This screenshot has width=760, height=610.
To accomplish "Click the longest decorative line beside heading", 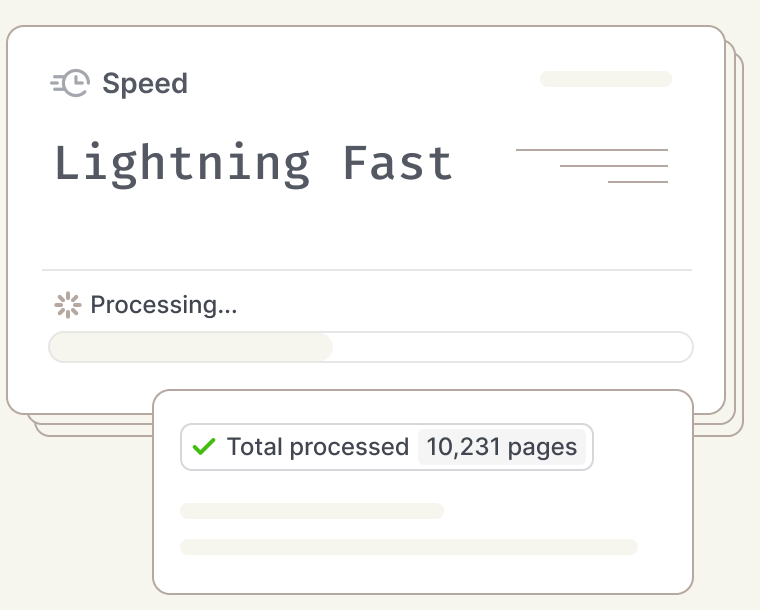I will [591, 150].
